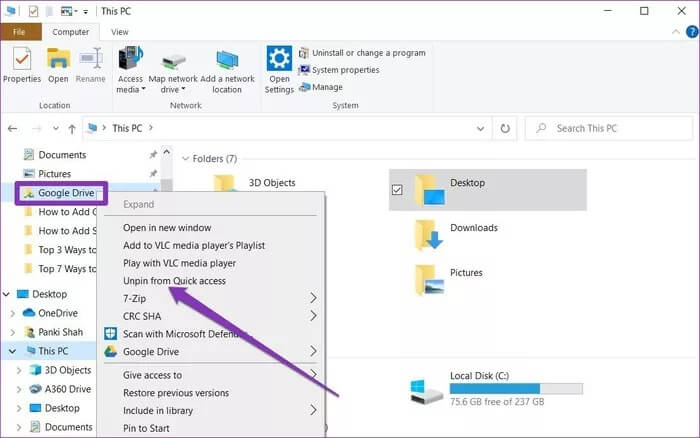Collapse the Folders (7) group
Screen dimensions: 700x438
tap(185, 159)
